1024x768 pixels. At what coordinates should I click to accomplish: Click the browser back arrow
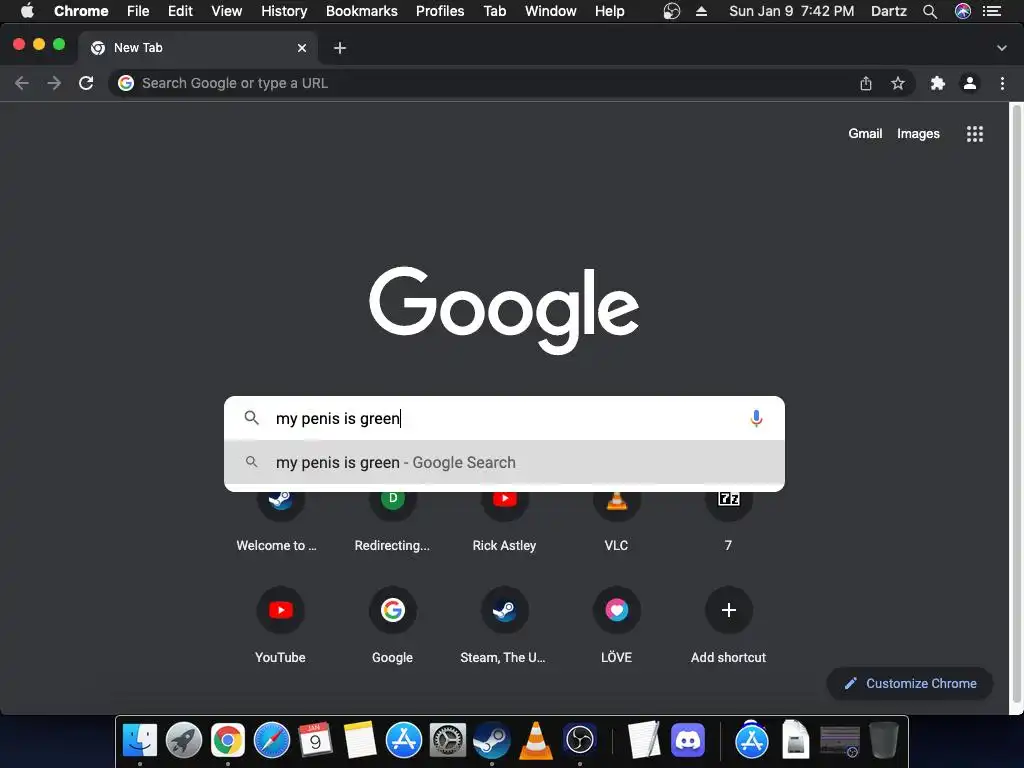click(22, 83)
